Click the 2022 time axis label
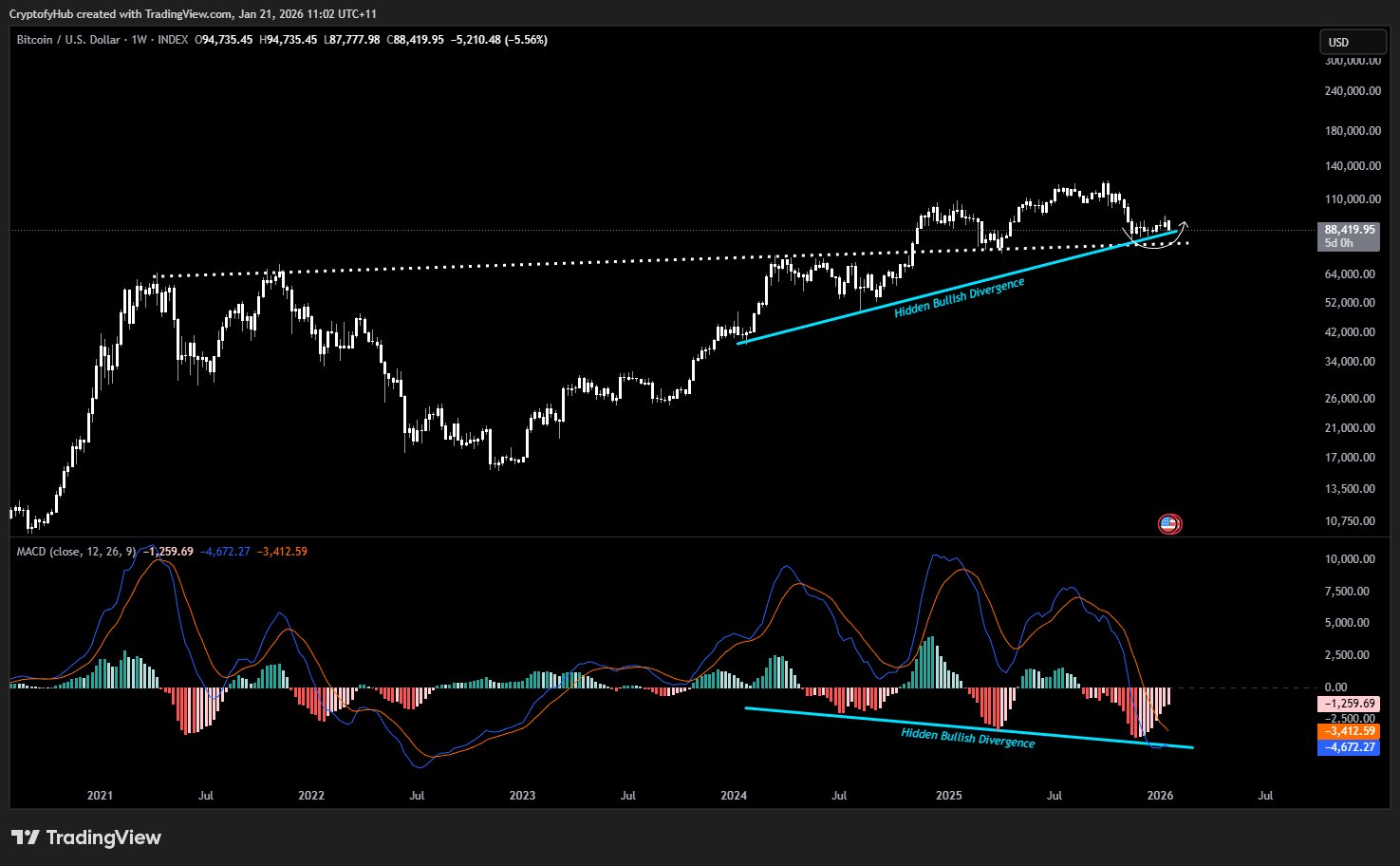The width and height of the screenshot is (1400, 866). [311, 796]
